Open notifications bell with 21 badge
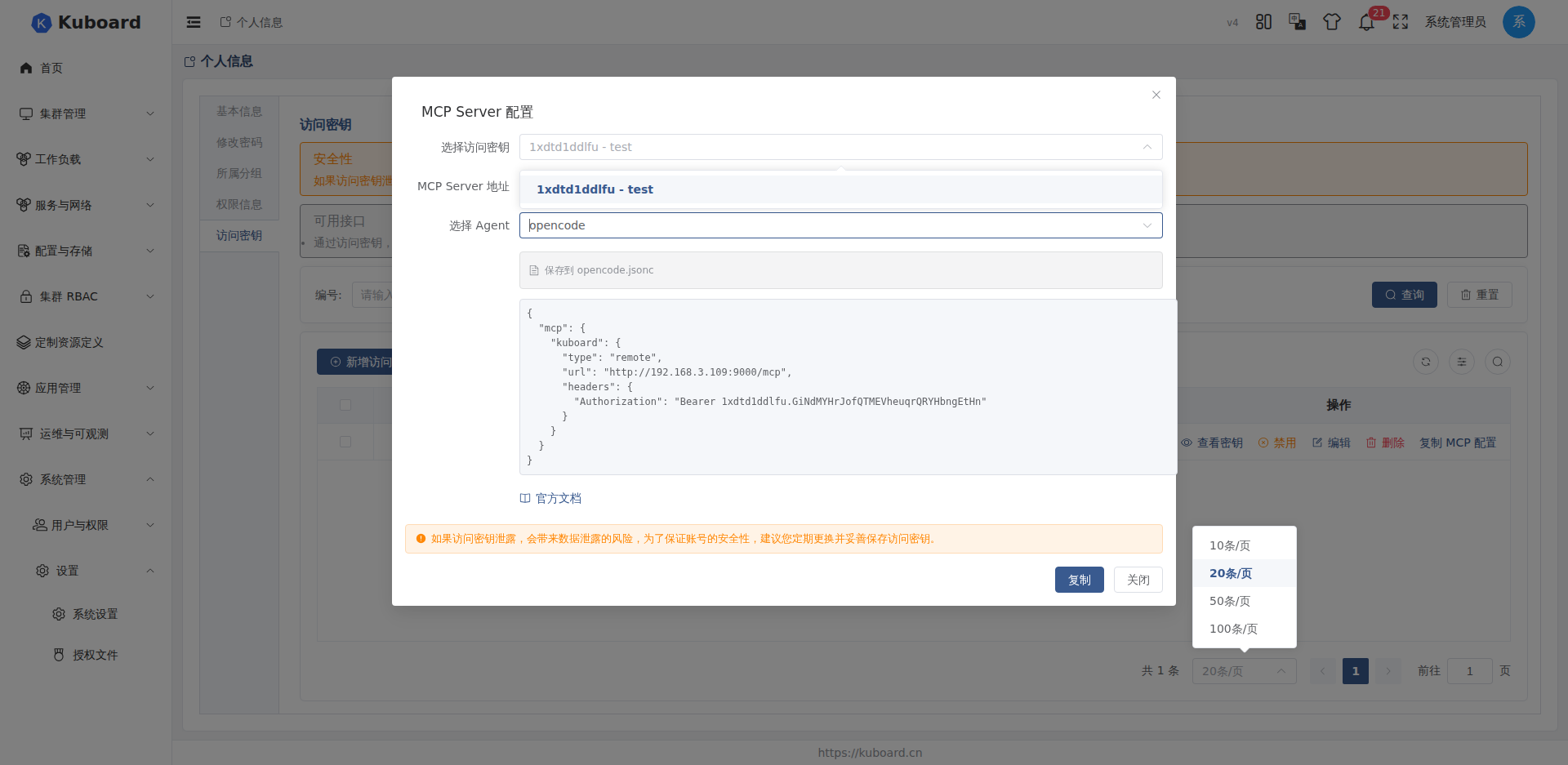 [1366, 22]
